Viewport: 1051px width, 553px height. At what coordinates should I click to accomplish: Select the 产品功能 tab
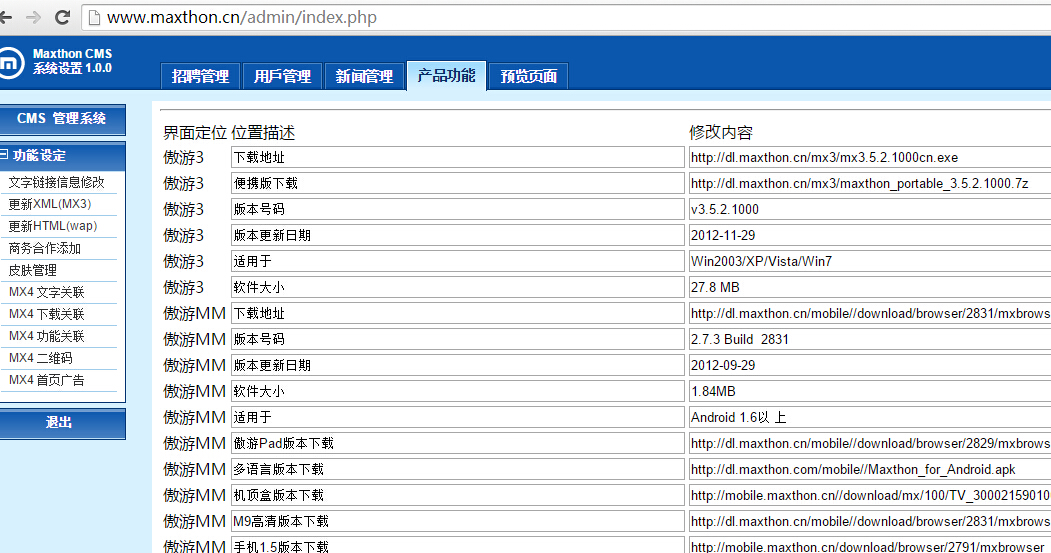pyautogui.click(x=446, y=75)
